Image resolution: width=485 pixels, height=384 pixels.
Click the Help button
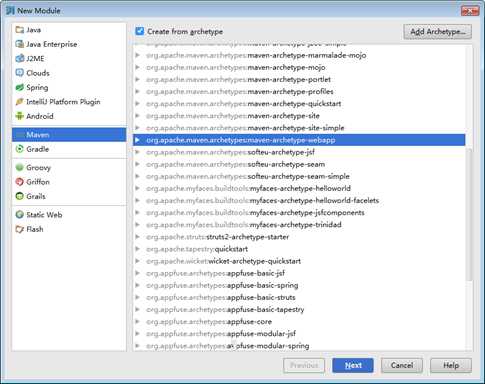[x=451, y=365]
